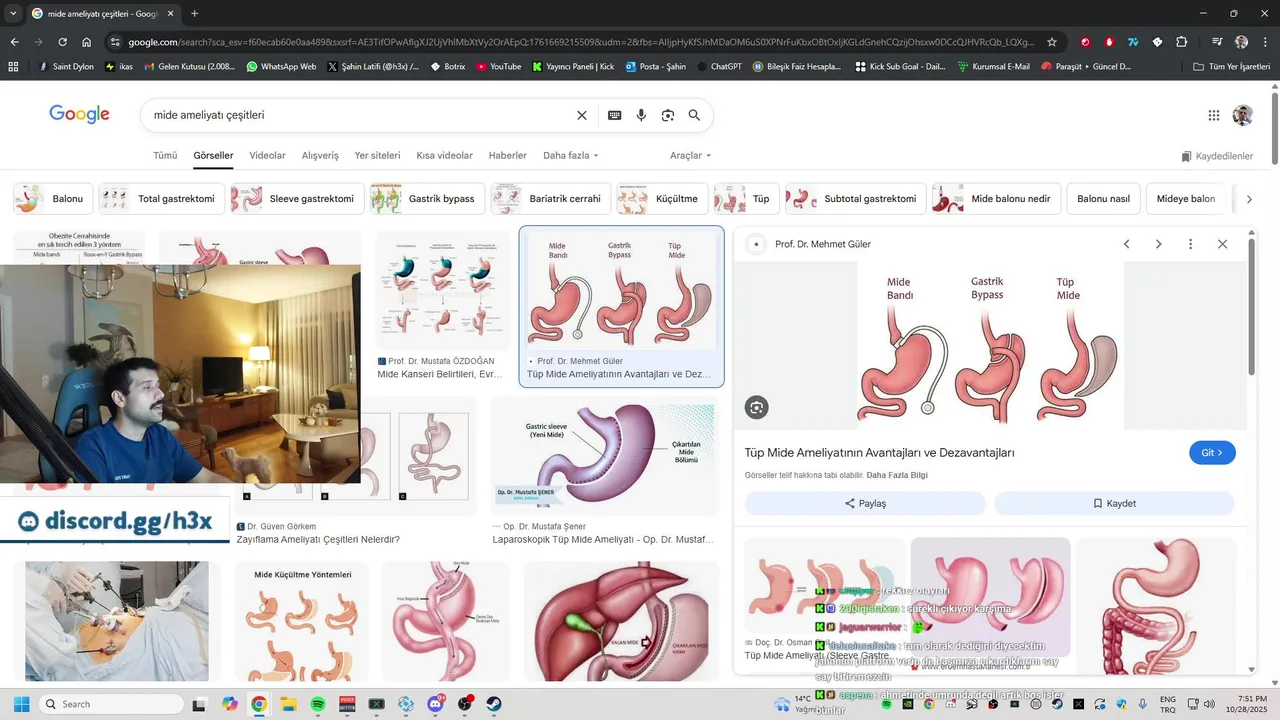Open the Zayıflama Ameliyatı Çeşitleri Nelerdir result

coord(318,539)
